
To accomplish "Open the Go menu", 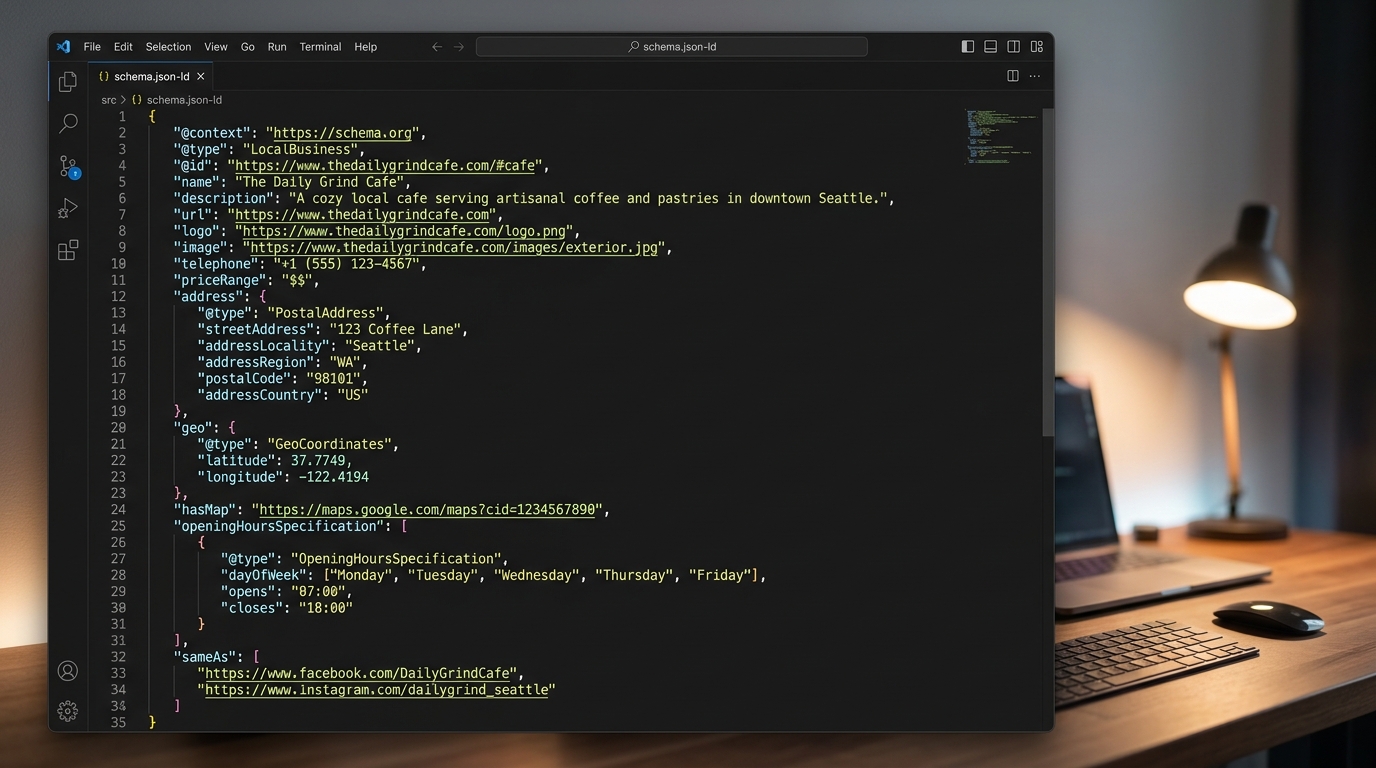I will (247, 46).
